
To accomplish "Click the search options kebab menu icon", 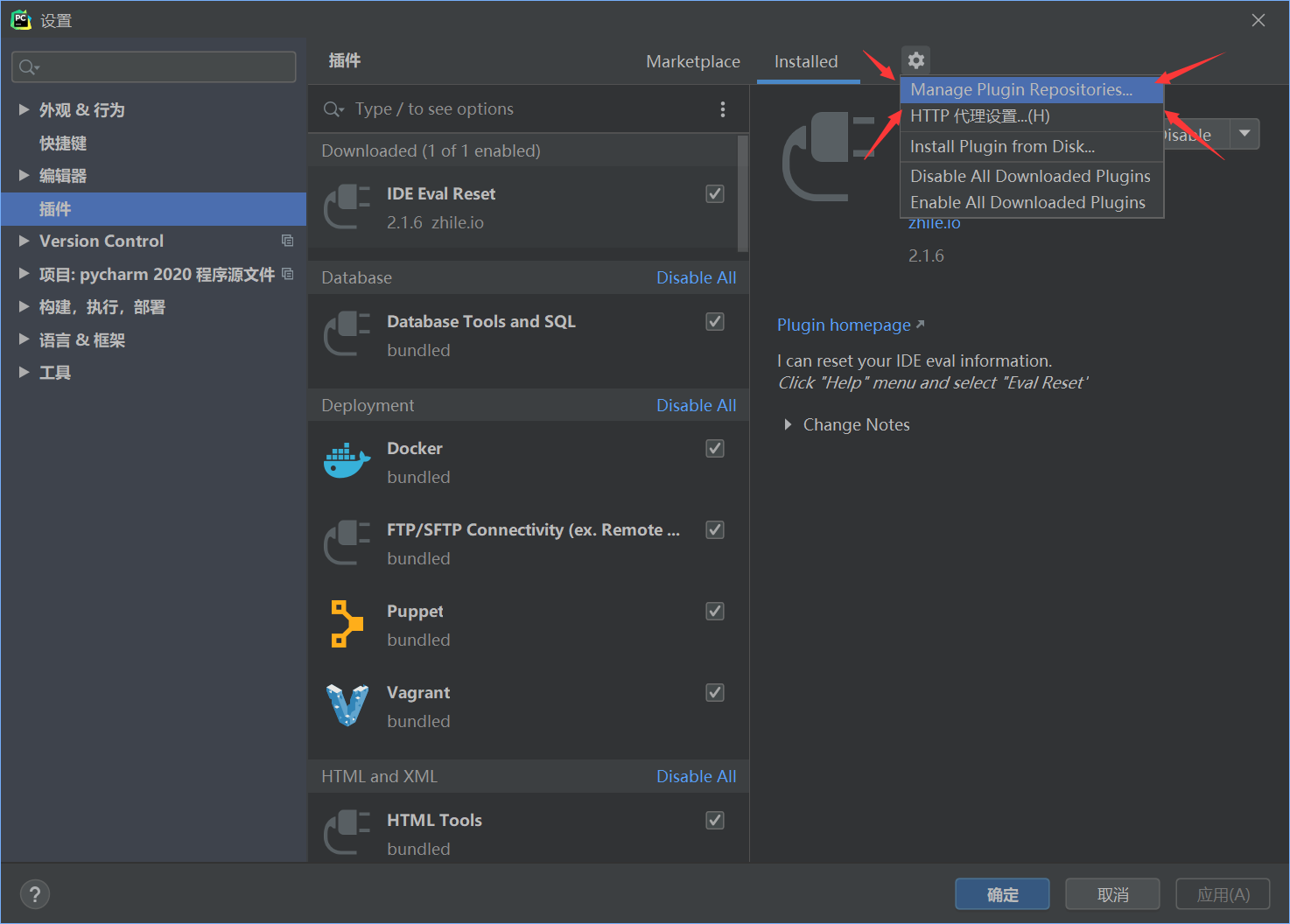I will pyautogui.click(x=723, y=108).
